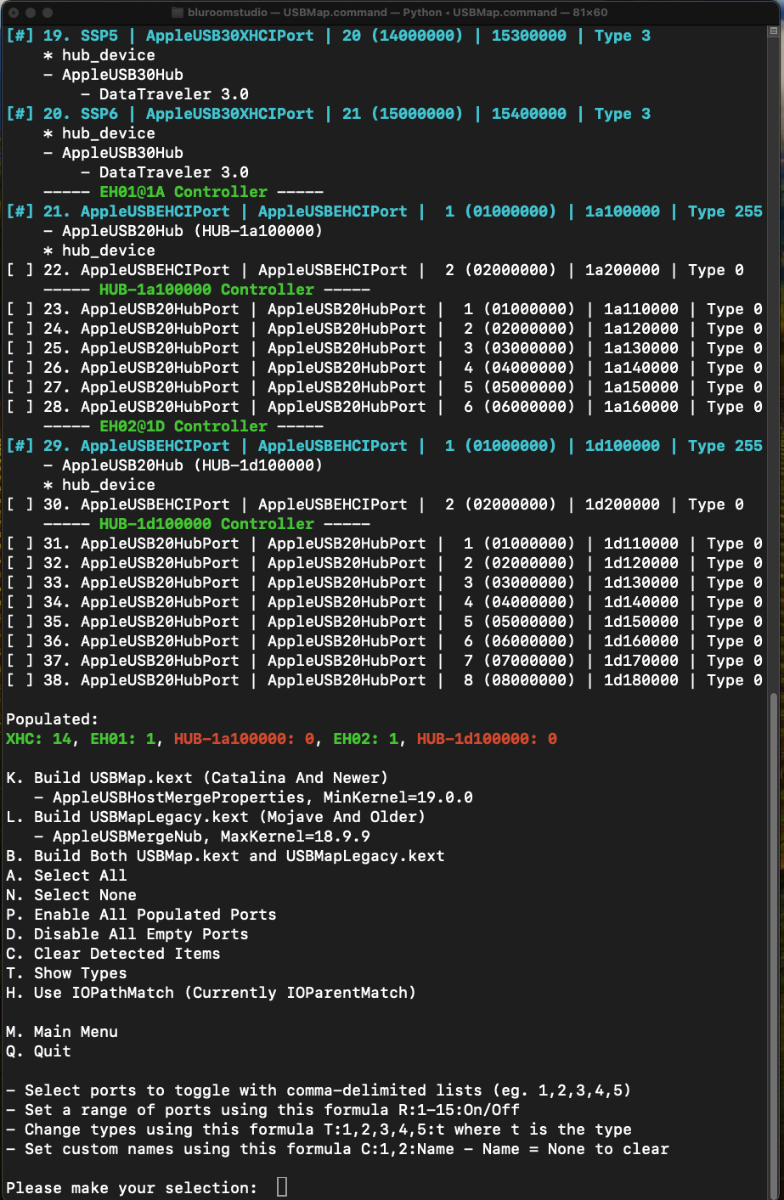The height and width of the screenshot is (1200, 784).
Task: Click option 'T. Show Types'
Action: (66, 972)
